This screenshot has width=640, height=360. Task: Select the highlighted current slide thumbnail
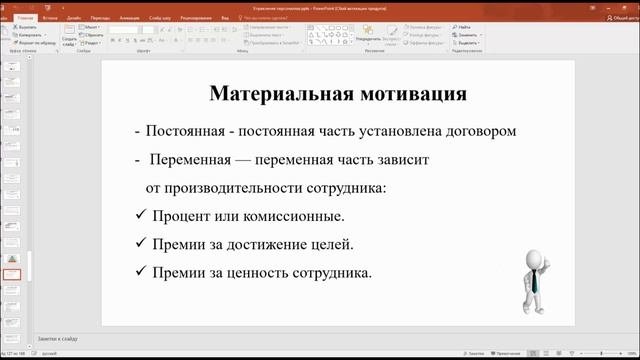[x=12, y=275]
